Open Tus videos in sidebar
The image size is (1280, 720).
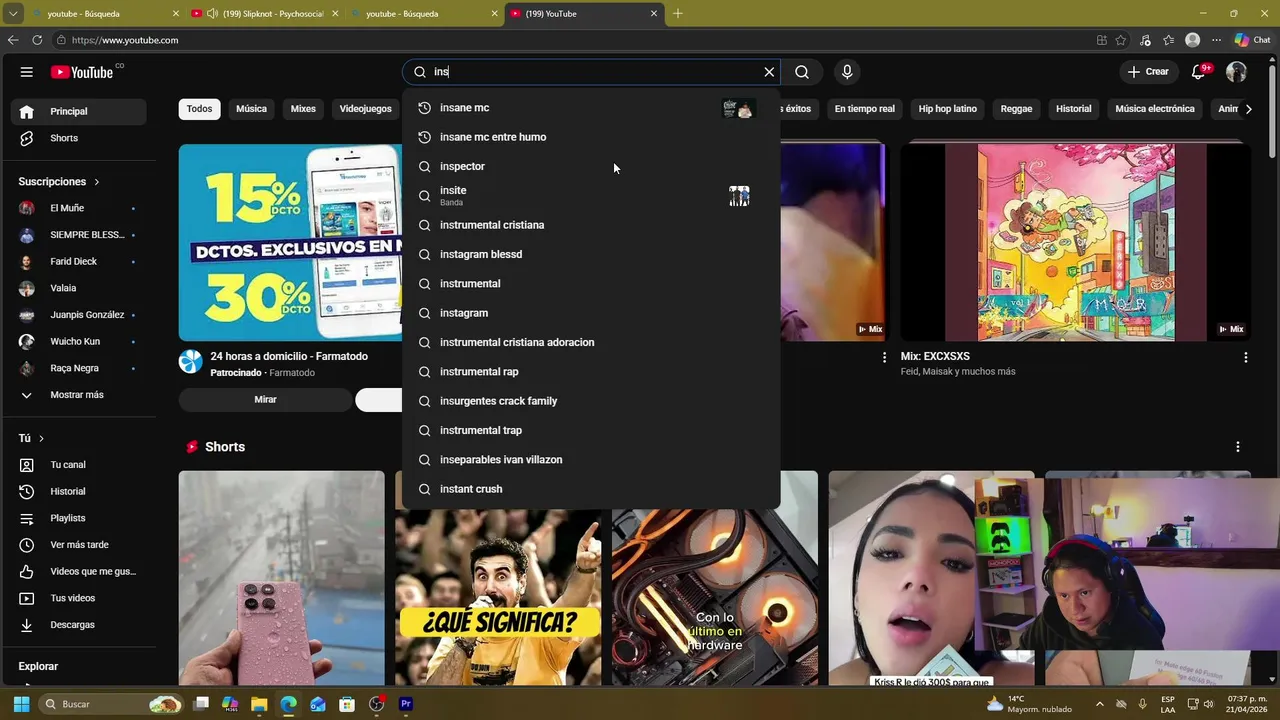coord(79,598)
